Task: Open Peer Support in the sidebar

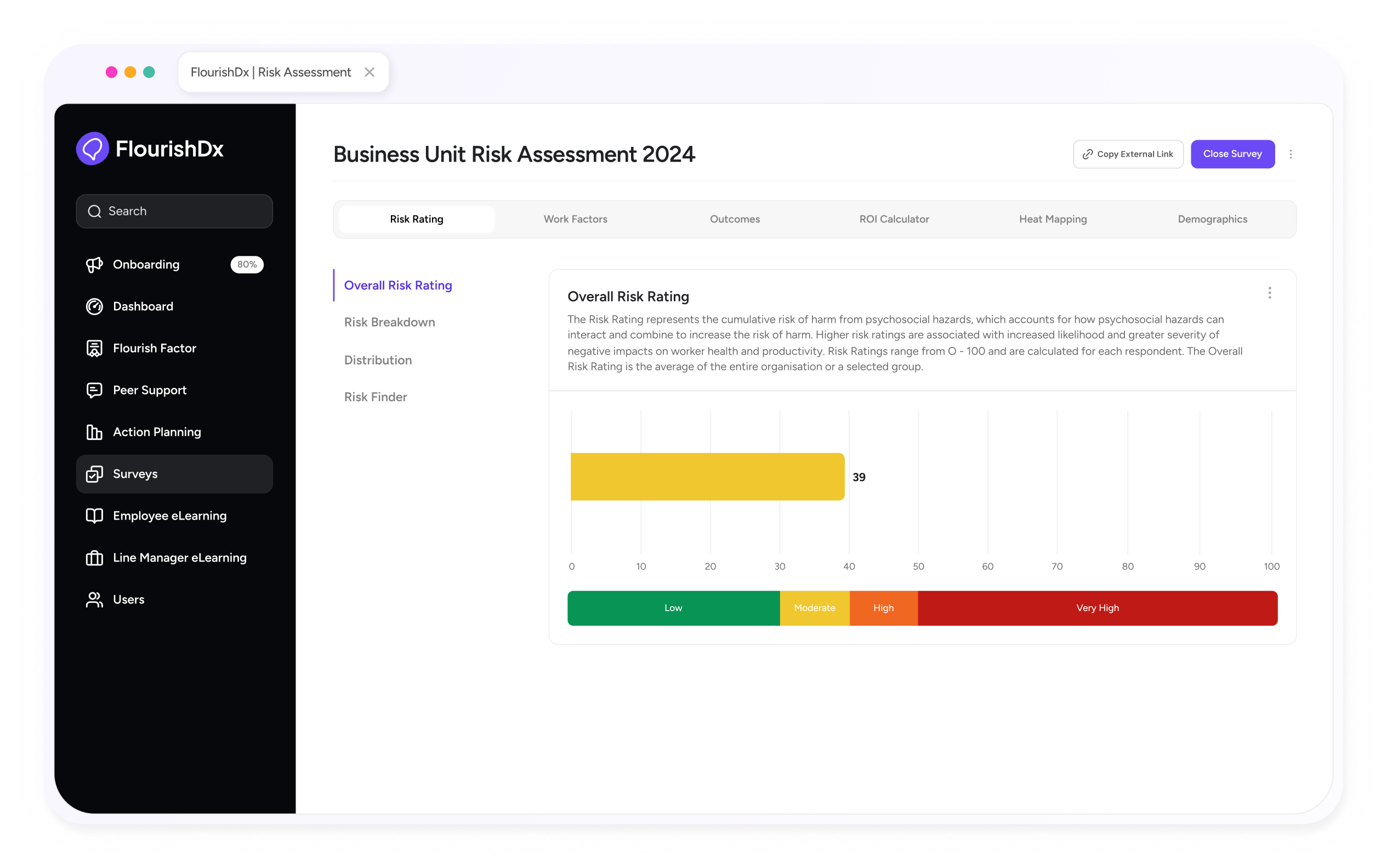Action: pyautogui.click(x=174, y=390)
